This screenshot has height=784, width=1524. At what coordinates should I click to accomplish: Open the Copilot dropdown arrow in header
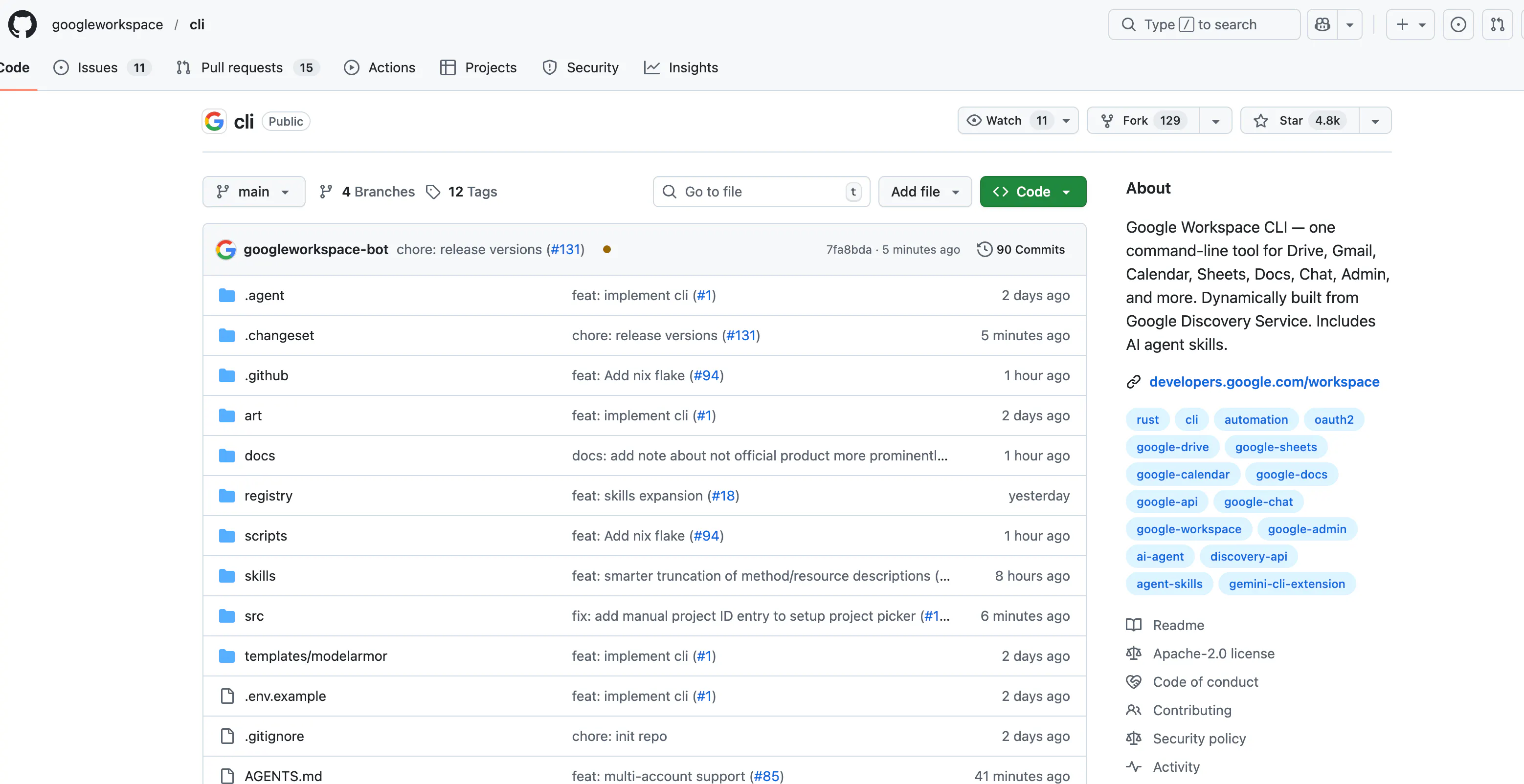1349,24
